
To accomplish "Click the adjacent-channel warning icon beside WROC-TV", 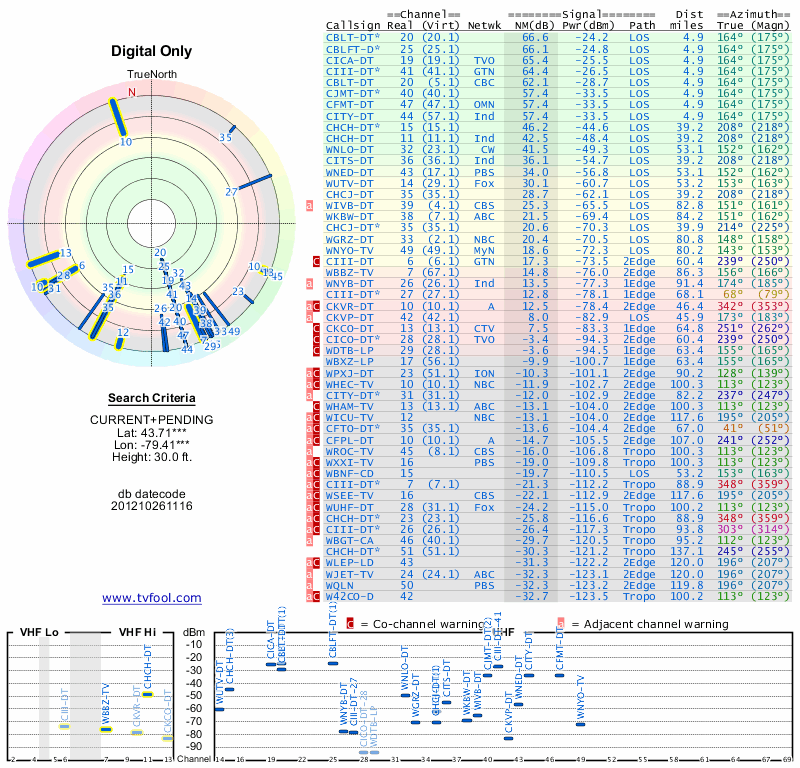I will [309, 452].
